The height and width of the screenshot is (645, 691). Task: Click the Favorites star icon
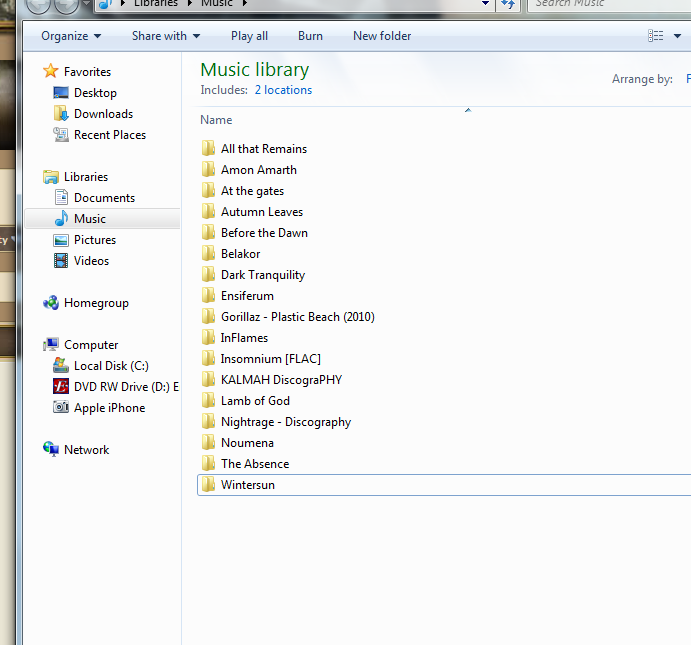(51, 72)
